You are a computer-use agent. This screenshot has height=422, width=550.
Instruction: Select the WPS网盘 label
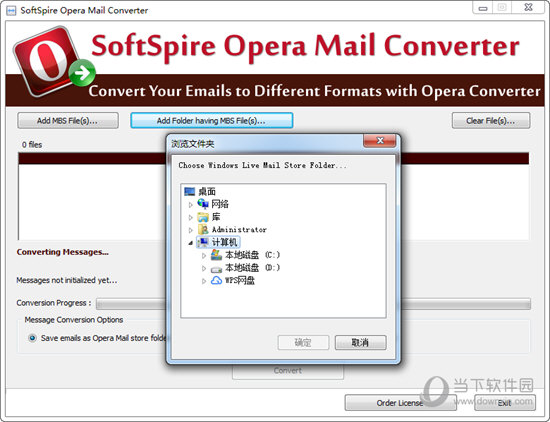240,281
